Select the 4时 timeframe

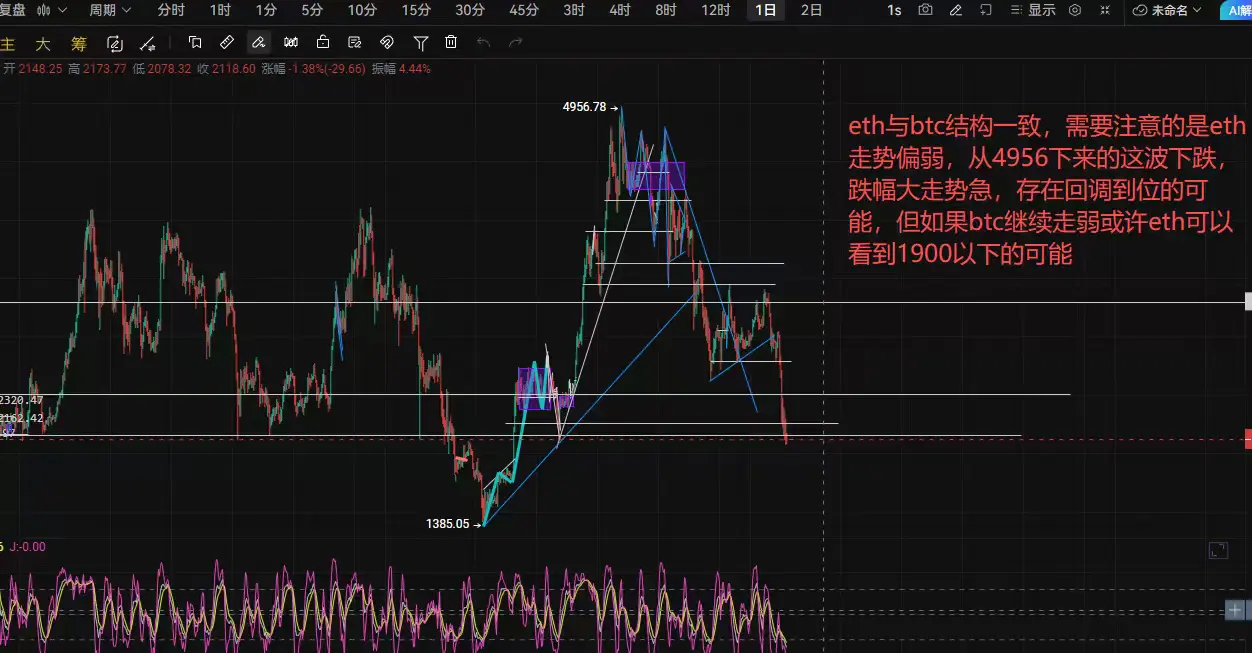tap(620, 10)
